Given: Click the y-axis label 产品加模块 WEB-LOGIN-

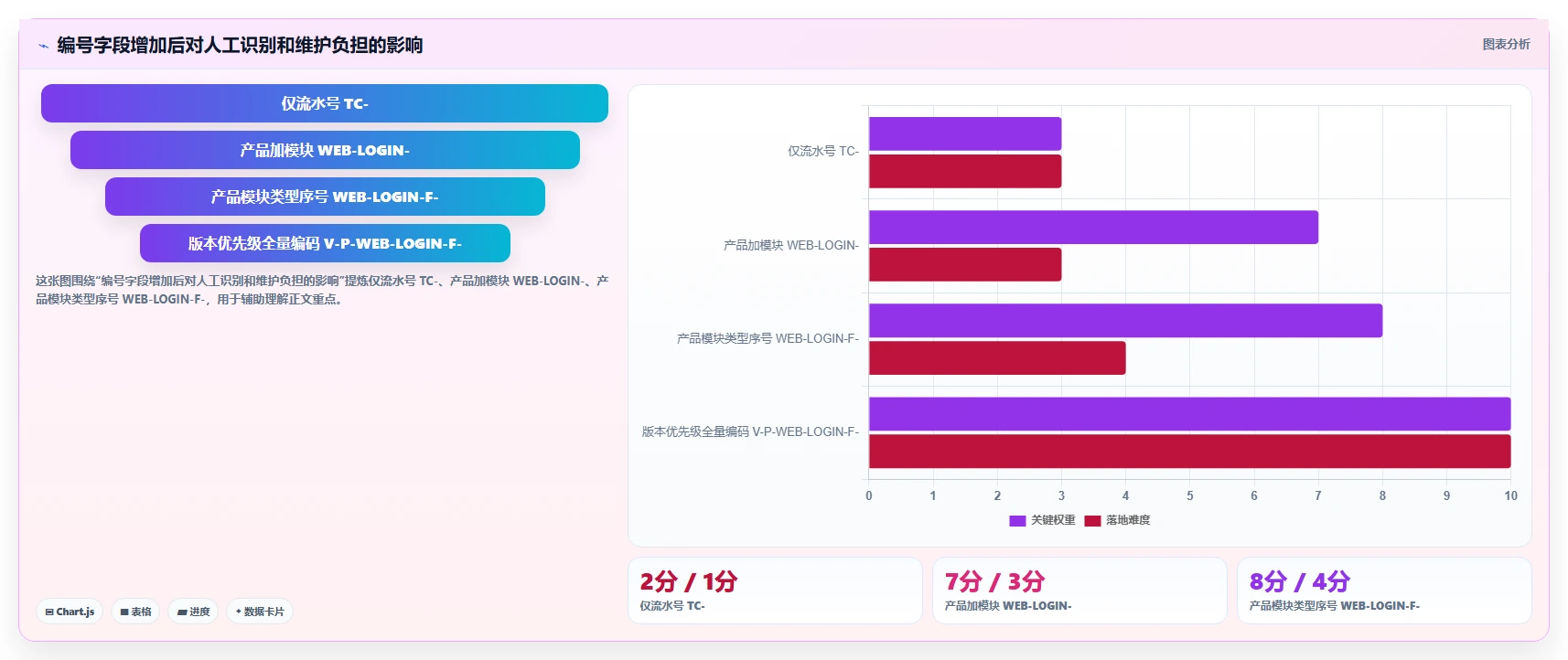Looking at the screenshot, I should point(791,245).
